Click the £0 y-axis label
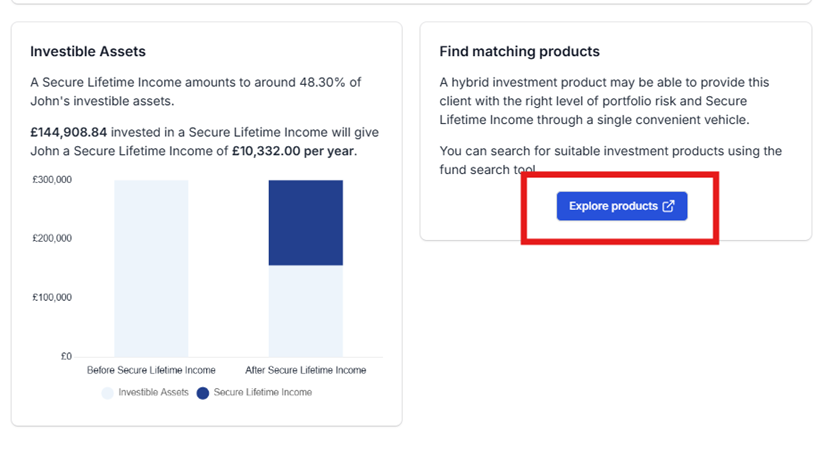Screen dimensions: 832x456 tap(66, 356)
